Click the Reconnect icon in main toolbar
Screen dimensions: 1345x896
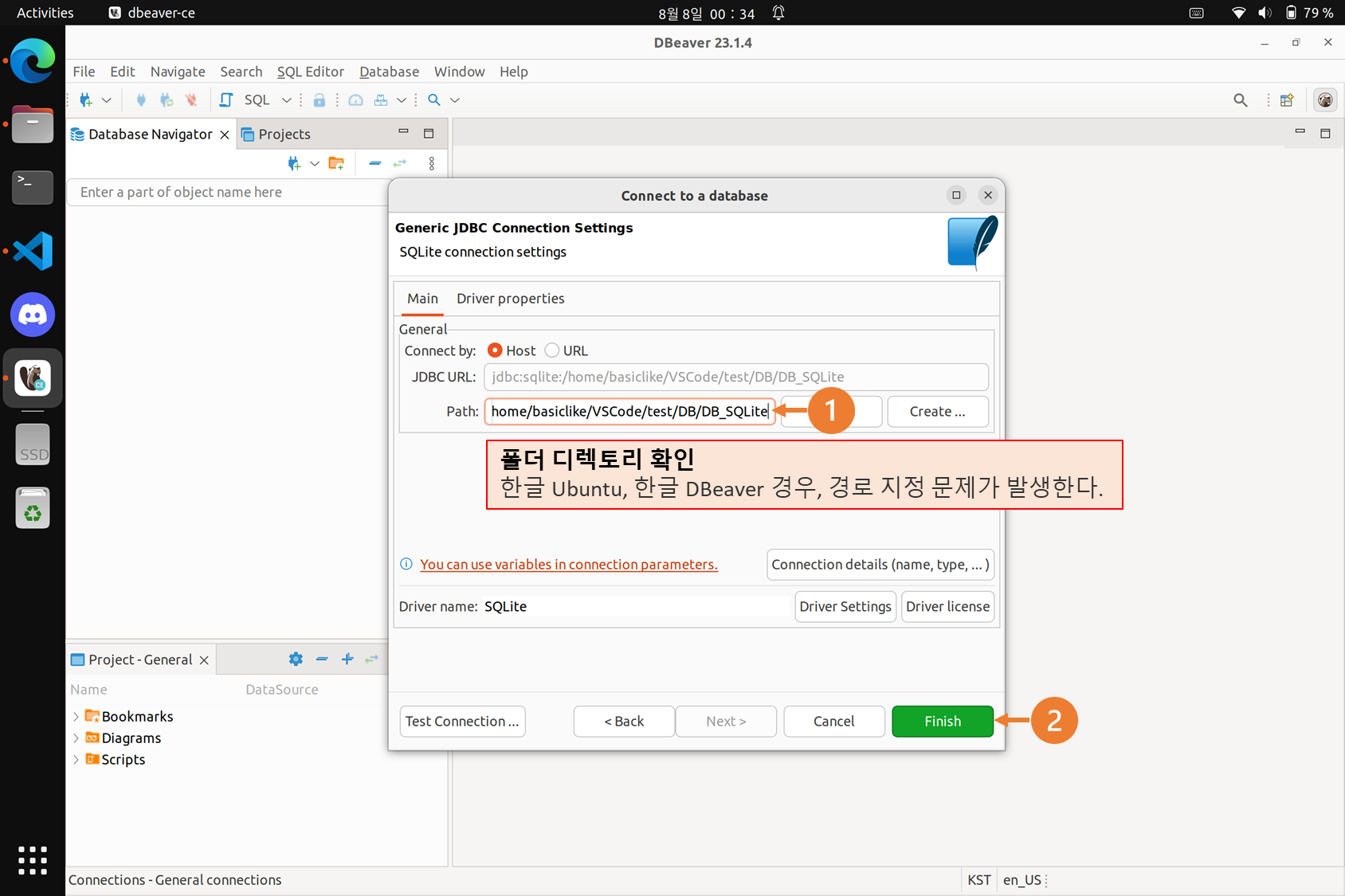tap(166, 100)
